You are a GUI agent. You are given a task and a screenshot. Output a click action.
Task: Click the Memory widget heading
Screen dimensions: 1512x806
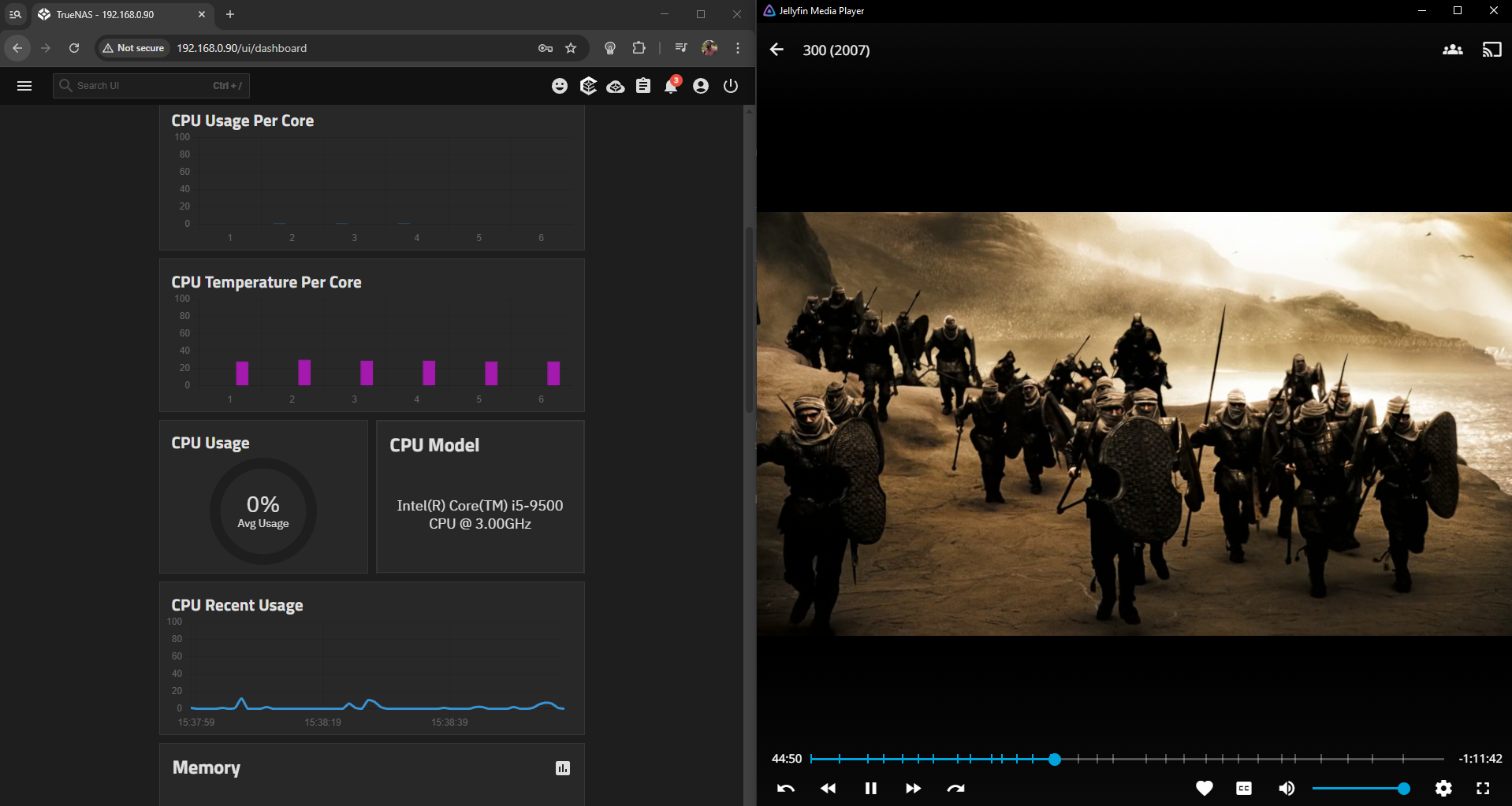tap(207, 767)
